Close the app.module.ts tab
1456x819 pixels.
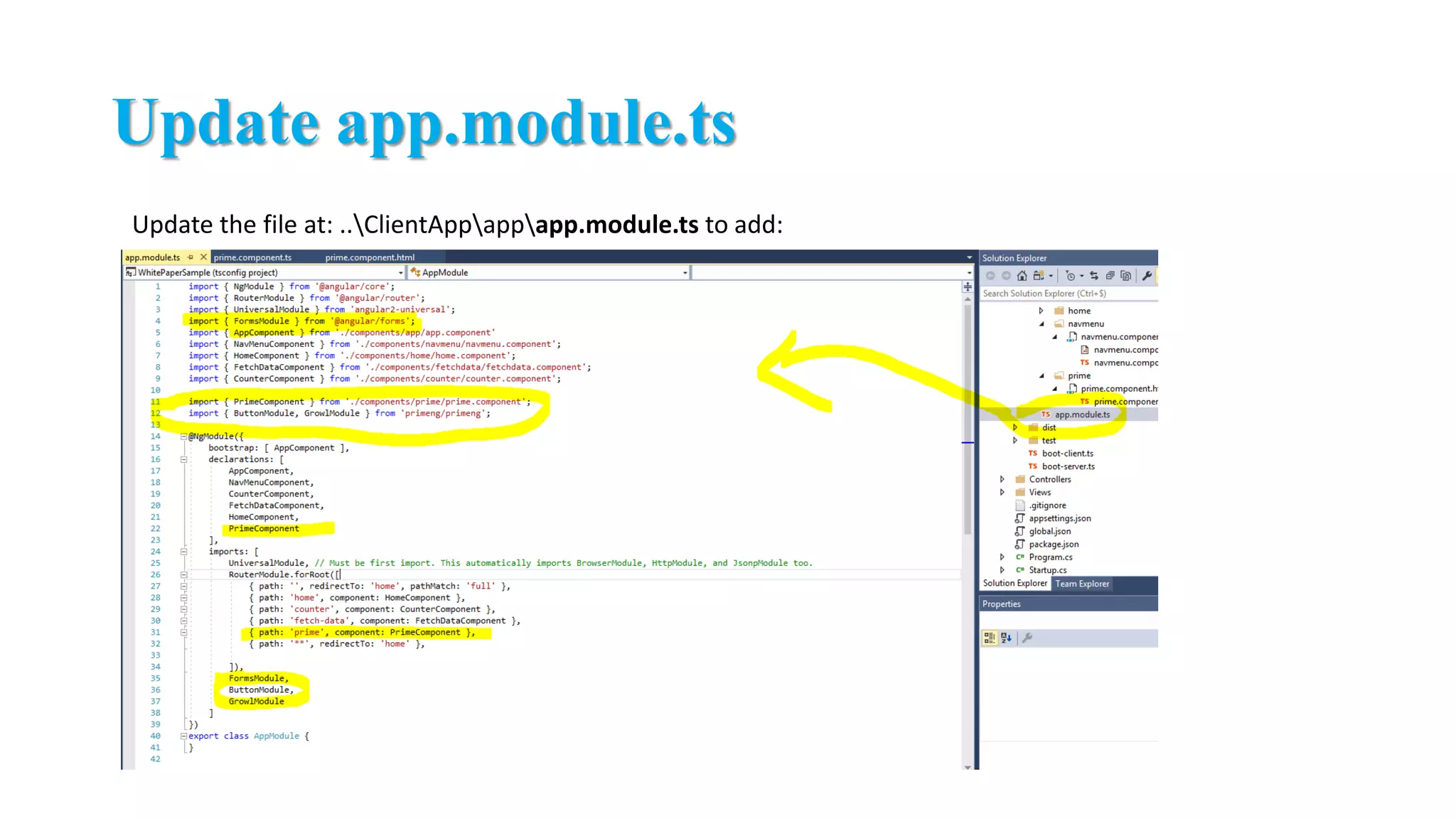[x=203, y=257]
